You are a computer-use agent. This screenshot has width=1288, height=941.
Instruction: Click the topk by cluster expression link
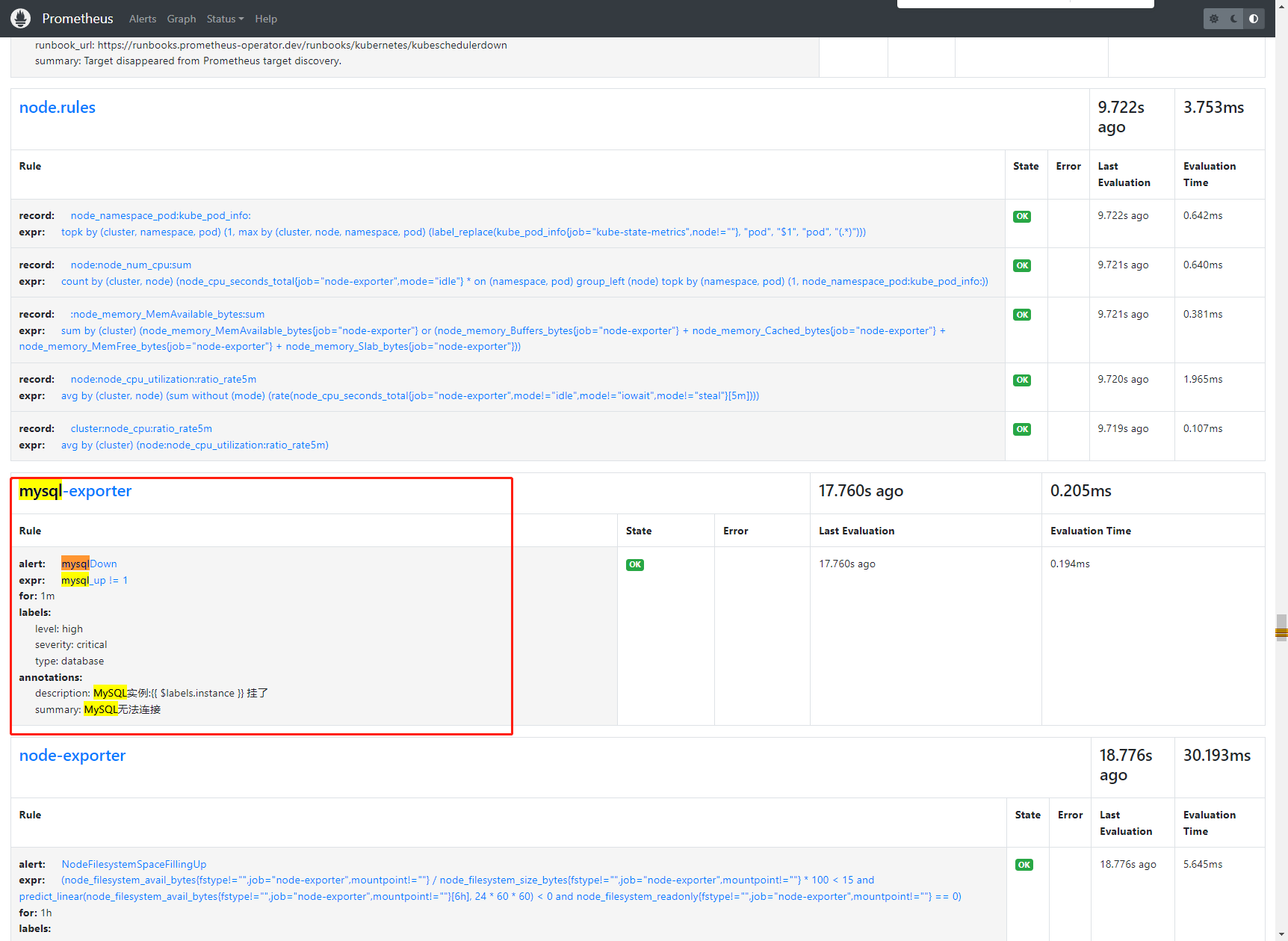tap(463, 232)
